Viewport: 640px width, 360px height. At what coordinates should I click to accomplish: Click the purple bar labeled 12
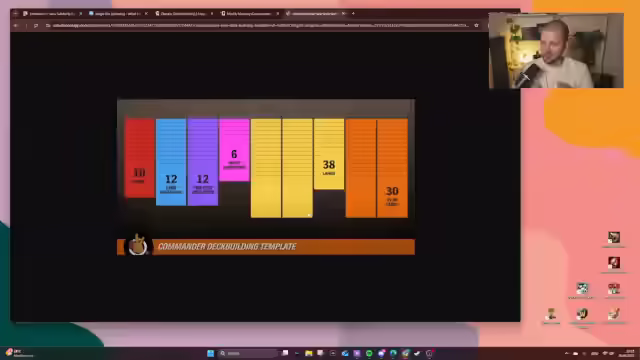[203, 162]
